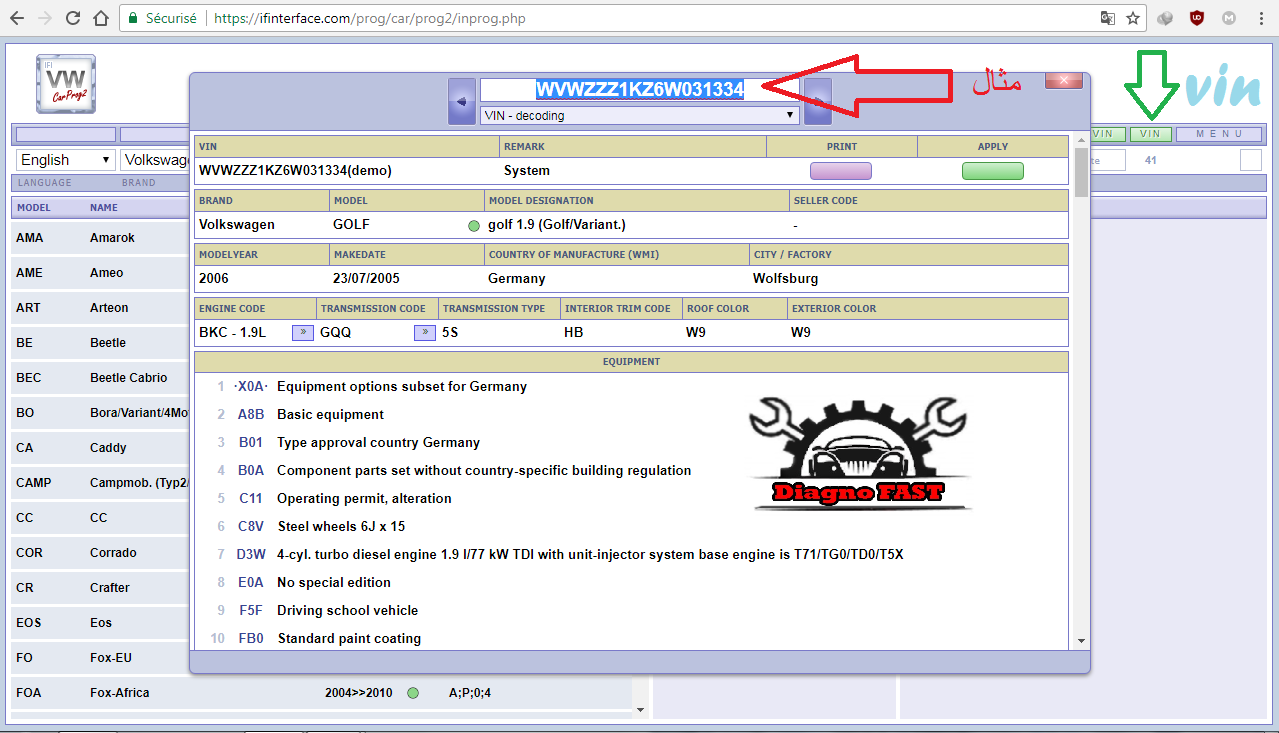Click the previous arrow left of VIN field

pos(461,101)
